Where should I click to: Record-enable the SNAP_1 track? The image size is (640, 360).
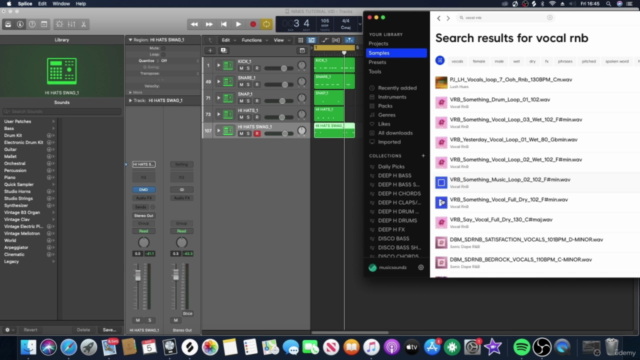tap(257, 101)
